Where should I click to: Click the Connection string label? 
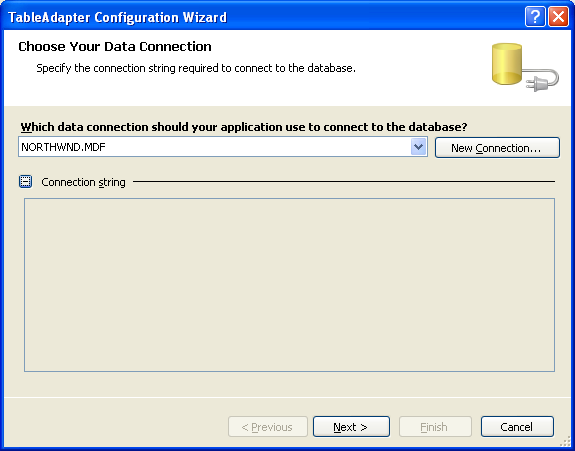point(83,182)
